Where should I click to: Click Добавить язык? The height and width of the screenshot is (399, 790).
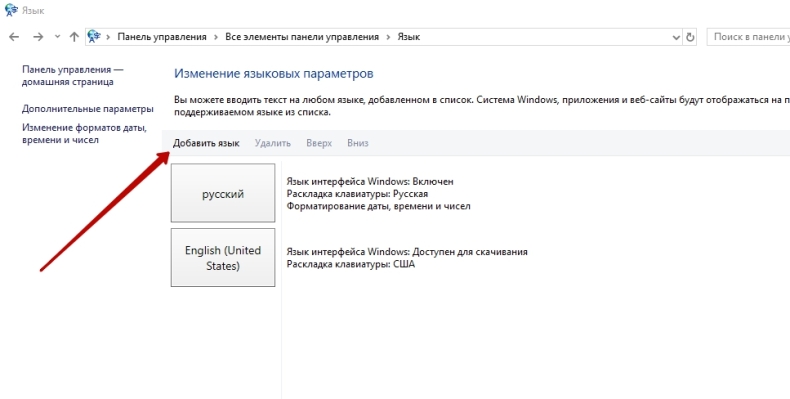[206, 143]
